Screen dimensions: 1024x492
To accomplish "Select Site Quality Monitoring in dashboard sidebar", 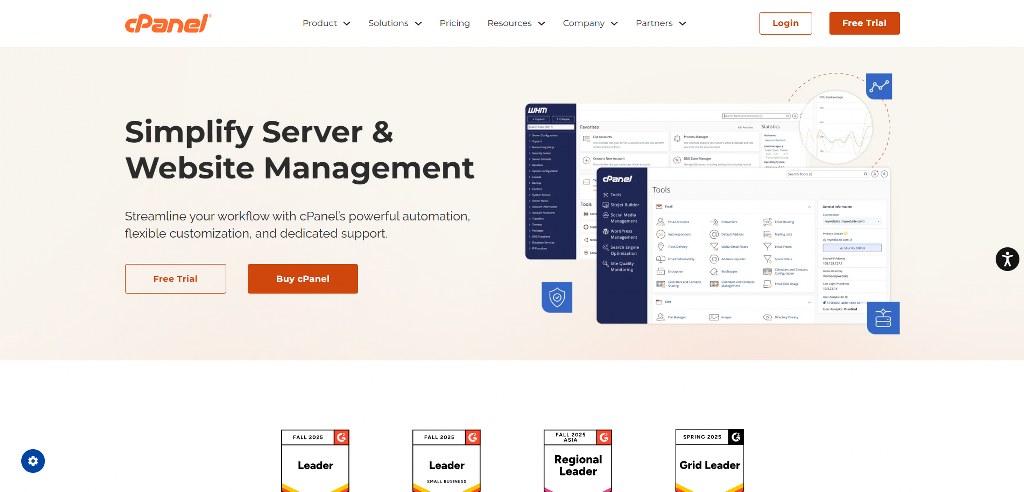I will (620, 267).
